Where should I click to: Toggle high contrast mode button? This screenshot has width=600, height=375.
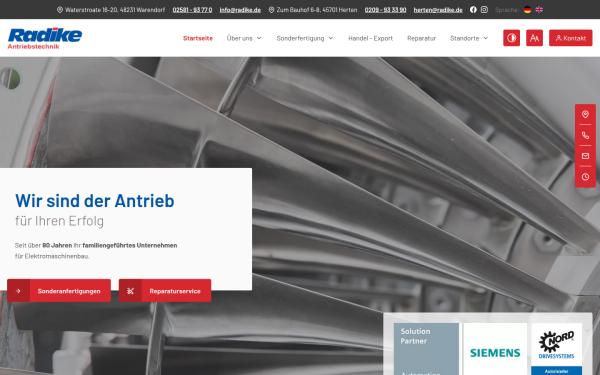tap(511, 38)
